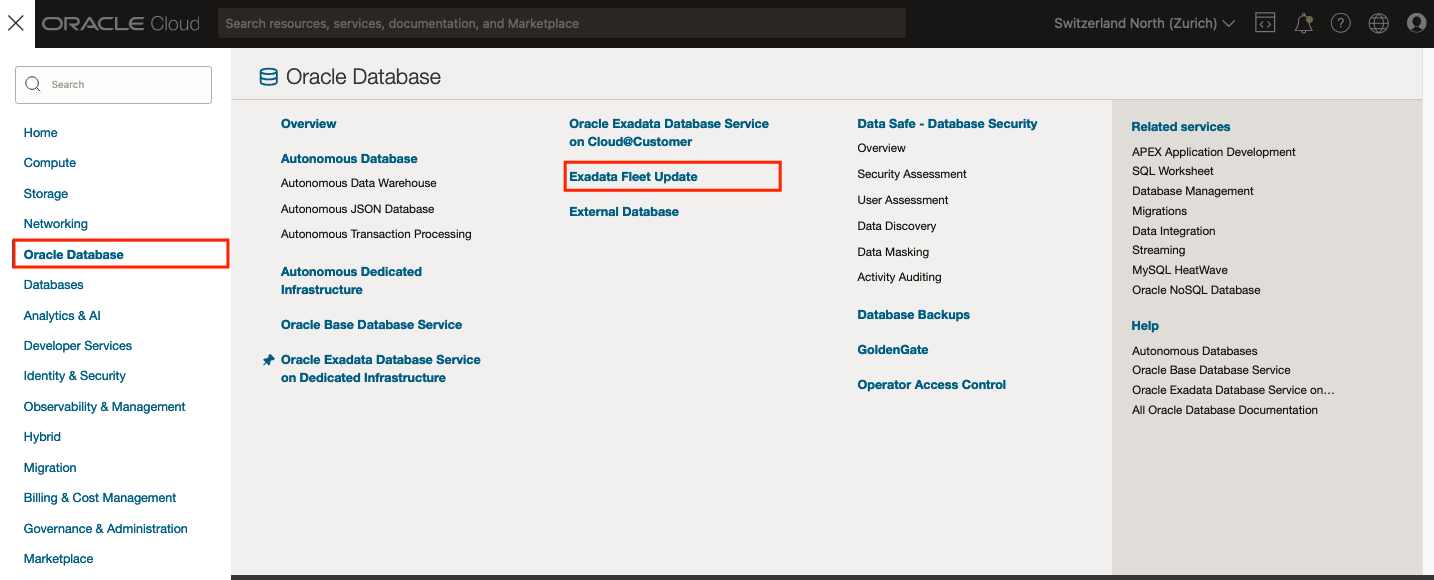
Task: Open the Cloud Shell code editor icon
Action: click(x=1264, y=22)
